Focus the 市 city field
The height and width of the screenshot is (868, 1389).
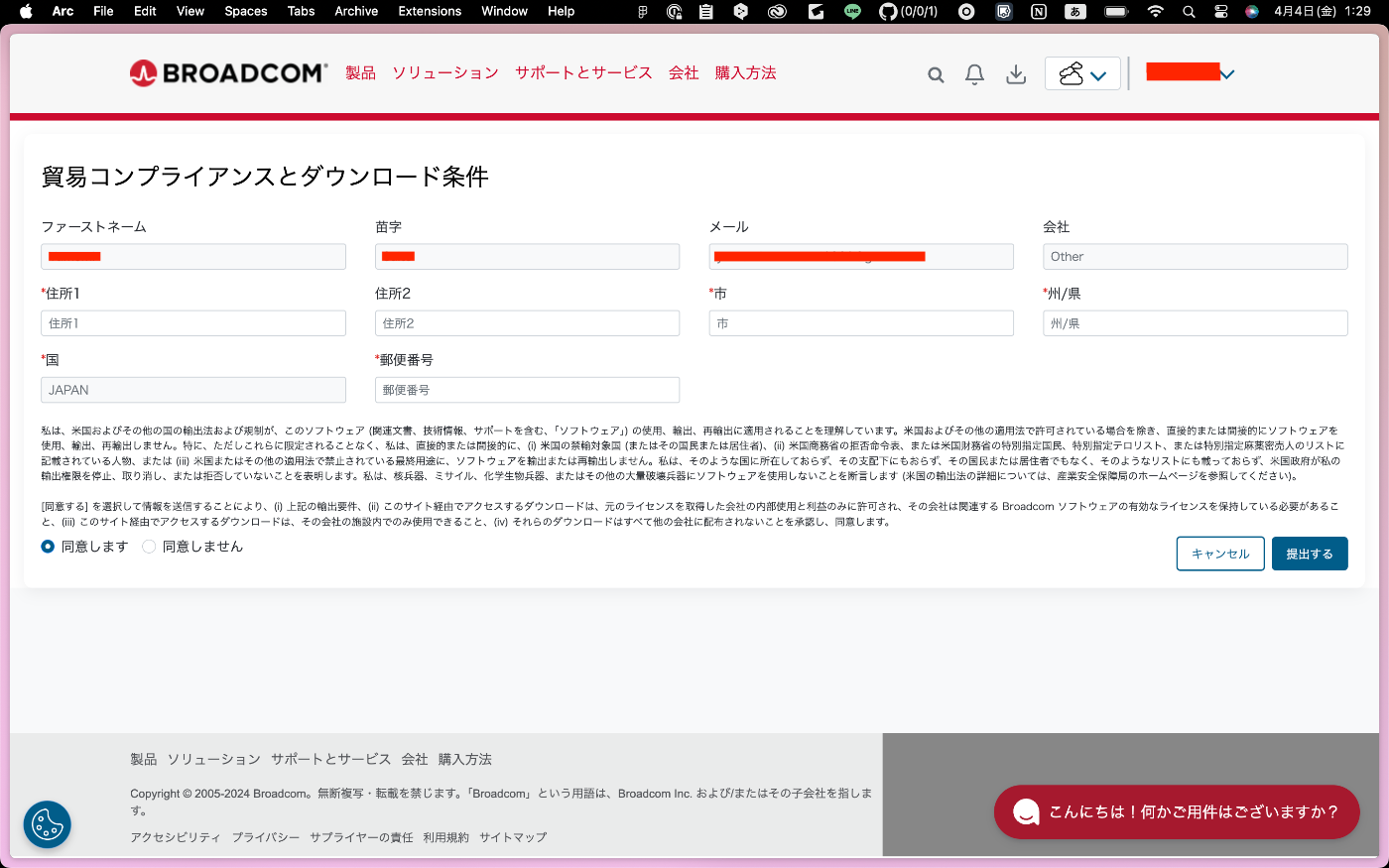tap(861, 323)
